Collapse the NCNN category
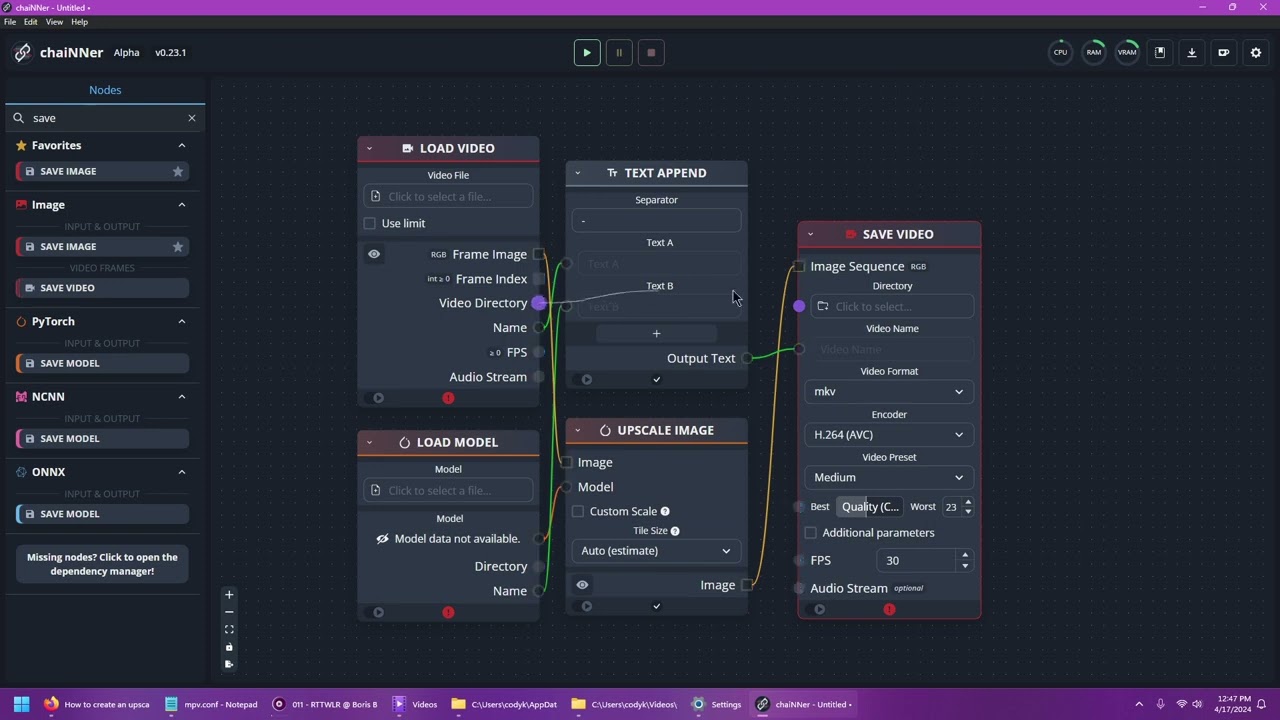1280x720 pixels. (x=182, y=397)
